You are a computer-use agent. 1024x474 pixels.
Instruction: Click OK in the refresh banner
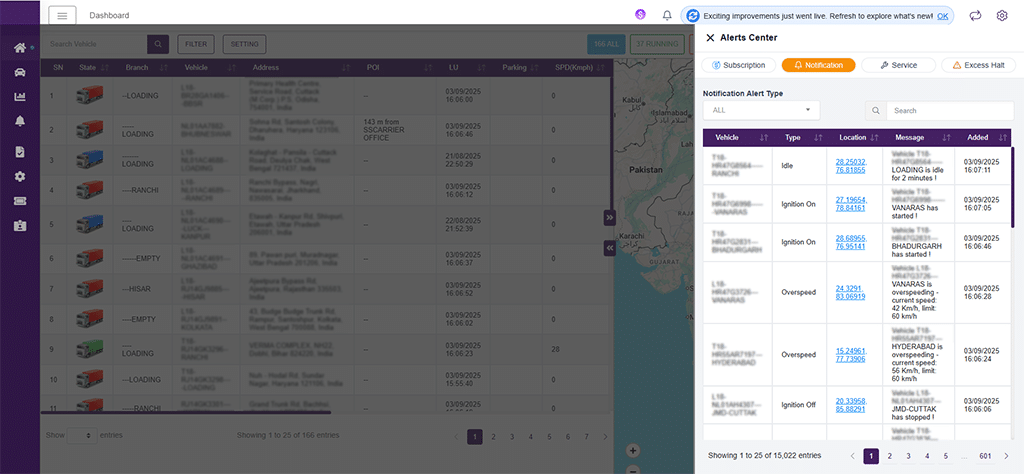pos(943,16)
